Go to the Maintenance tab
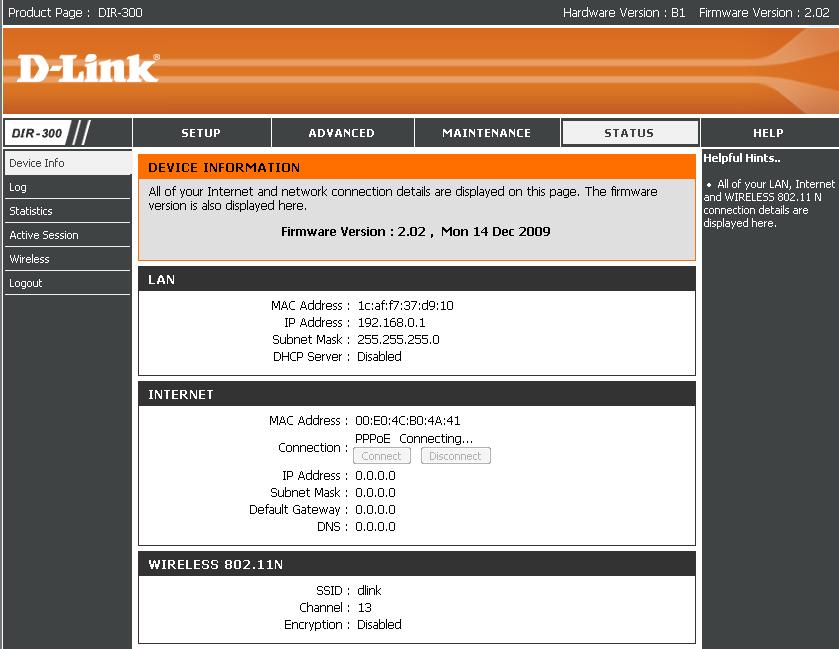839x649 pixels. [x=486, y=133]
